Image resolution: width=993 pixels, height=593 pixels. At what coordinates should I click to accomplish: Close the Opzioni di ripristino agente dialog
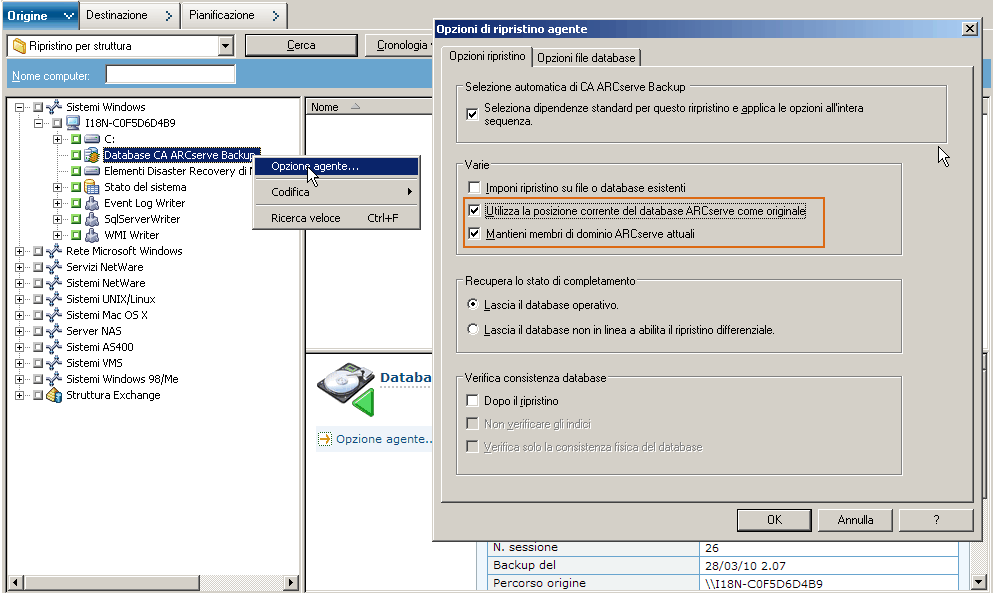[x=970, y=29]
